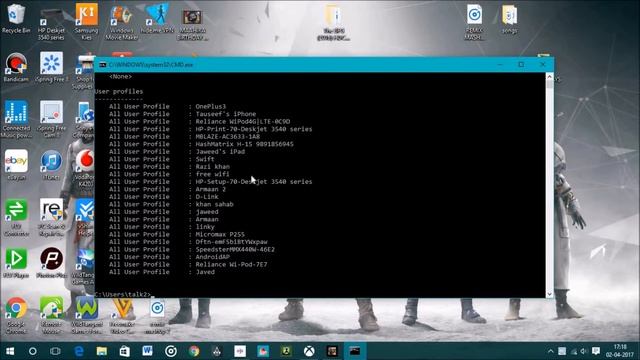Open Cortana search circle on taskbar
The height and width of the screenshot is (360, 640).
[33, 351]
